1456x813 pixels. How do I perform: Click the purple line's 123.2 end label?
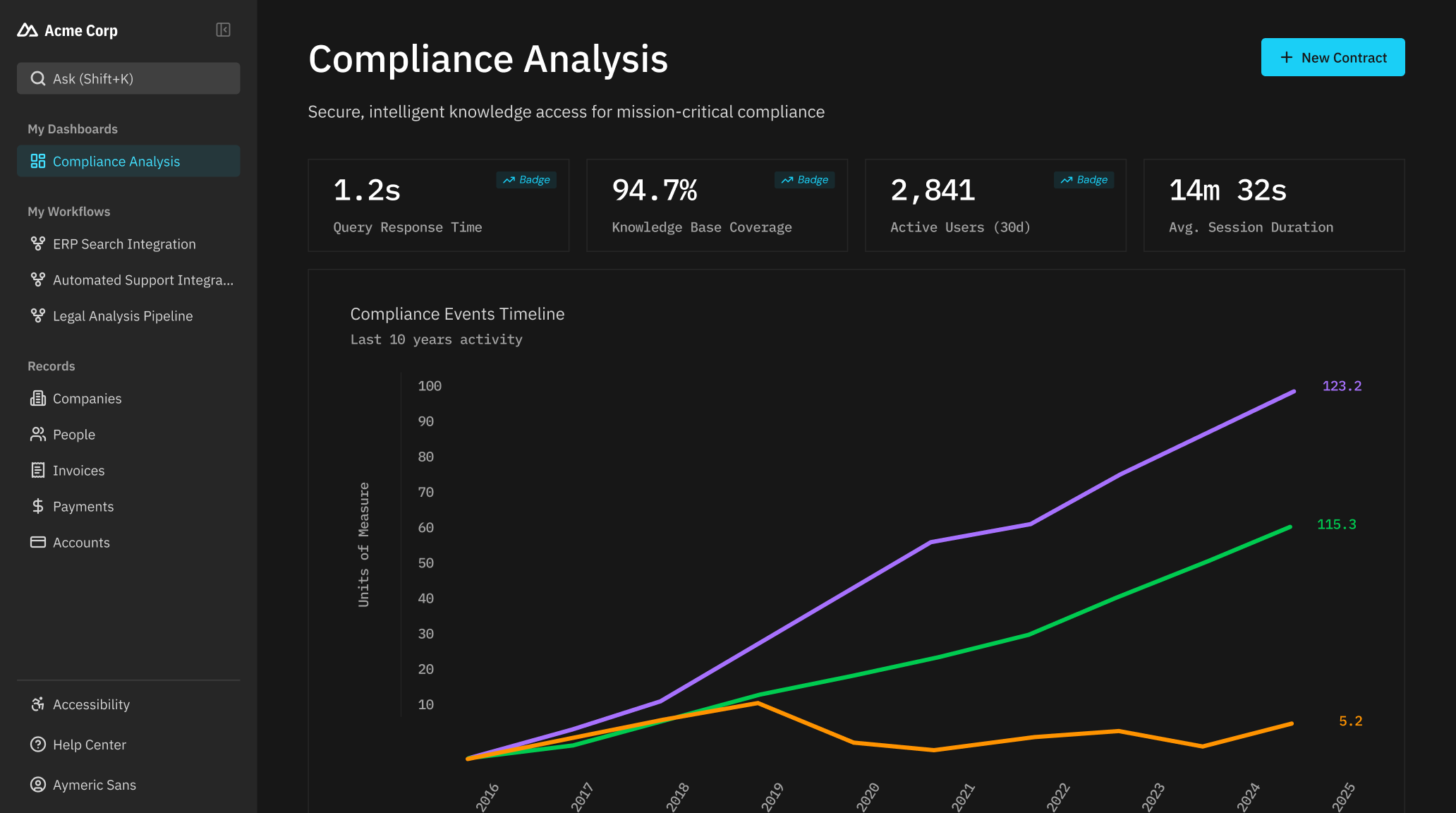[x=1342, y=386]
